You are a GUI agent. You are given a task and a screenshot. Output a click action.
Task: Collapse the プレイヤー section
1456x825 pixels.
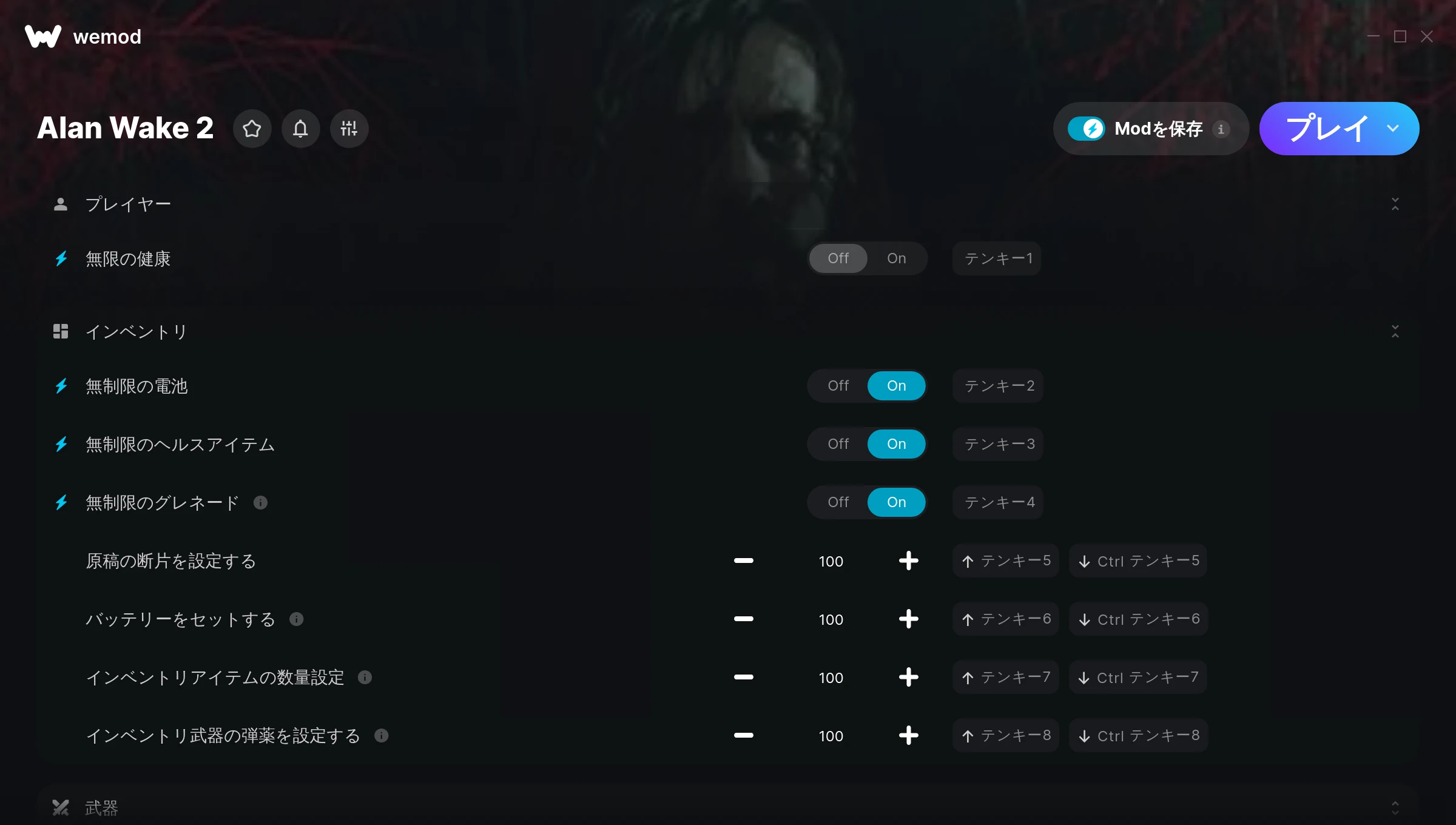pyautogui.click(x=1395, y=204)
